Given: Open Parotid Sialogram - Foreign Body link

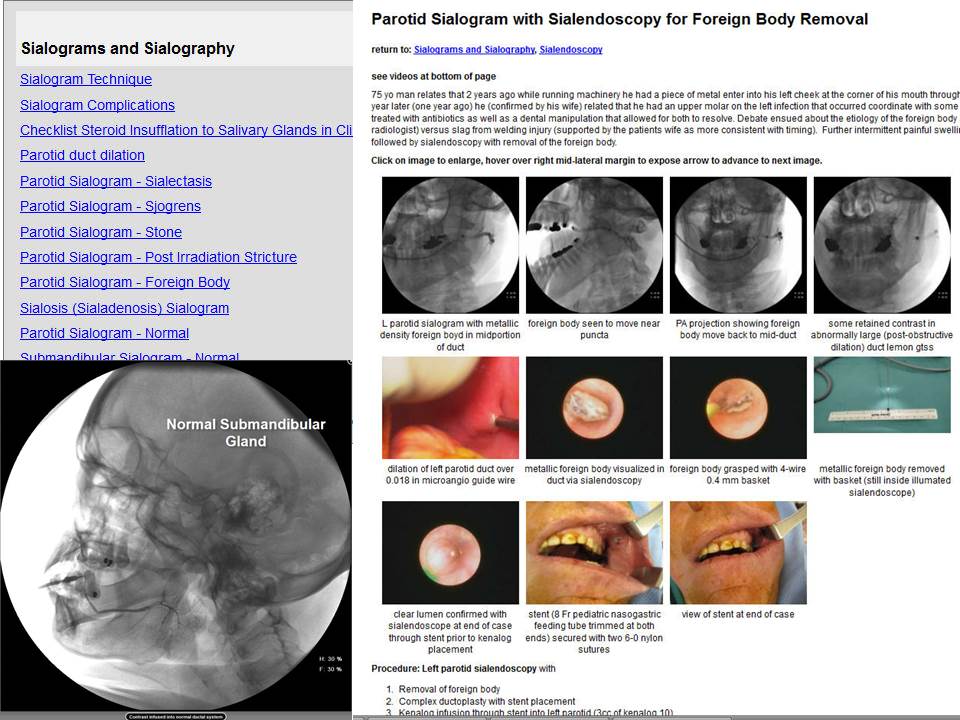Looking at the screenshot, I should (125, 282).
